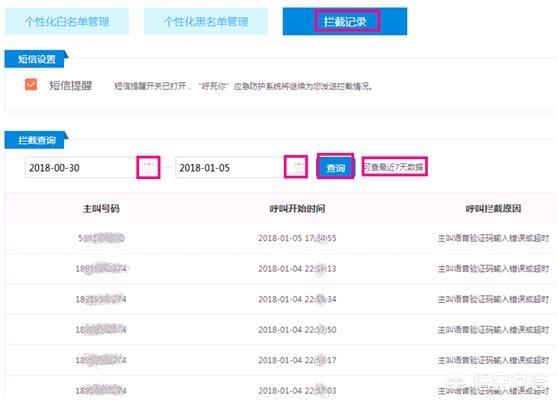Open the start date calendar picker icon

[149, 167]
